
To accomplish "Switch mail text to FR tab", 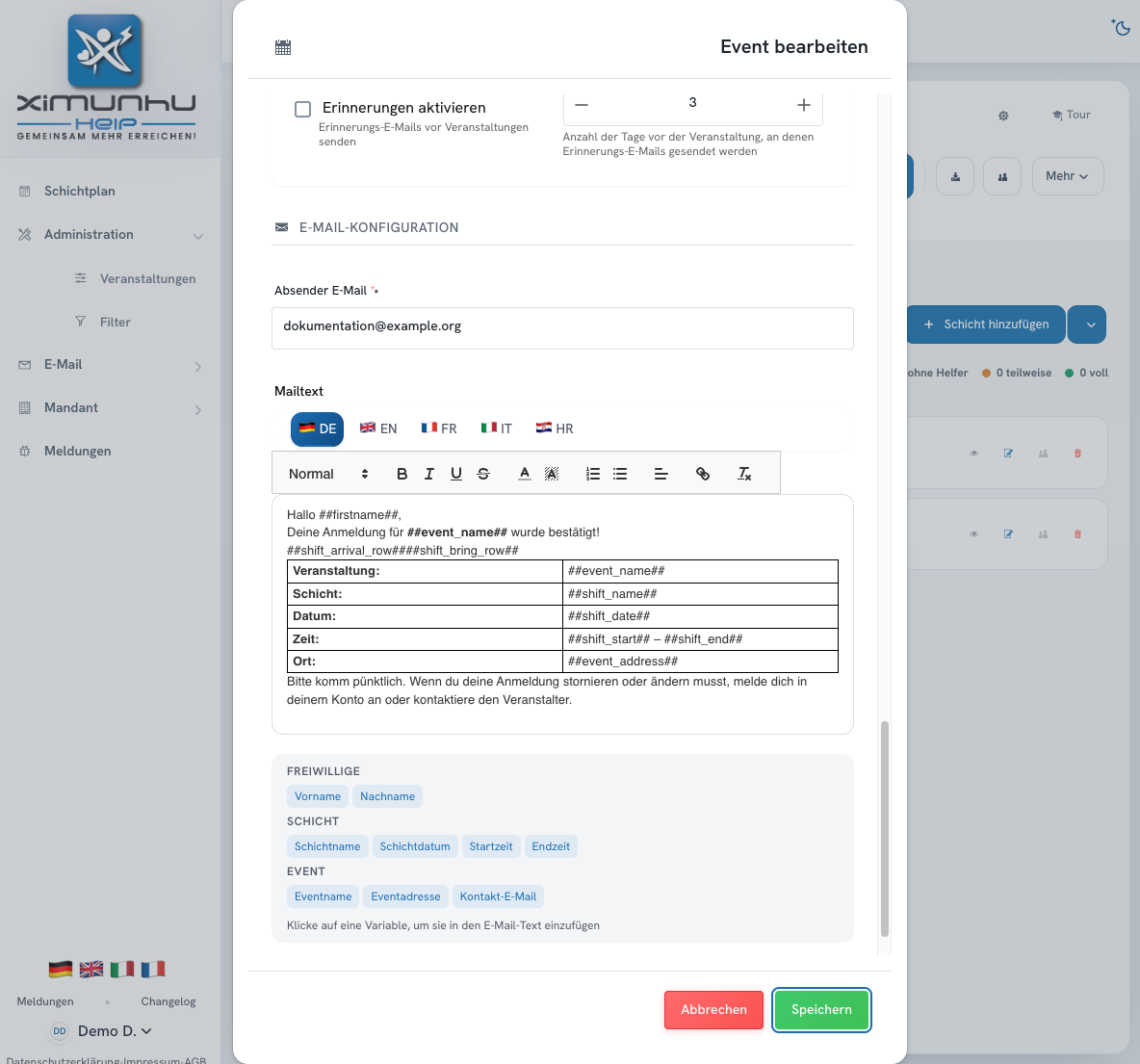I will 439,429.
